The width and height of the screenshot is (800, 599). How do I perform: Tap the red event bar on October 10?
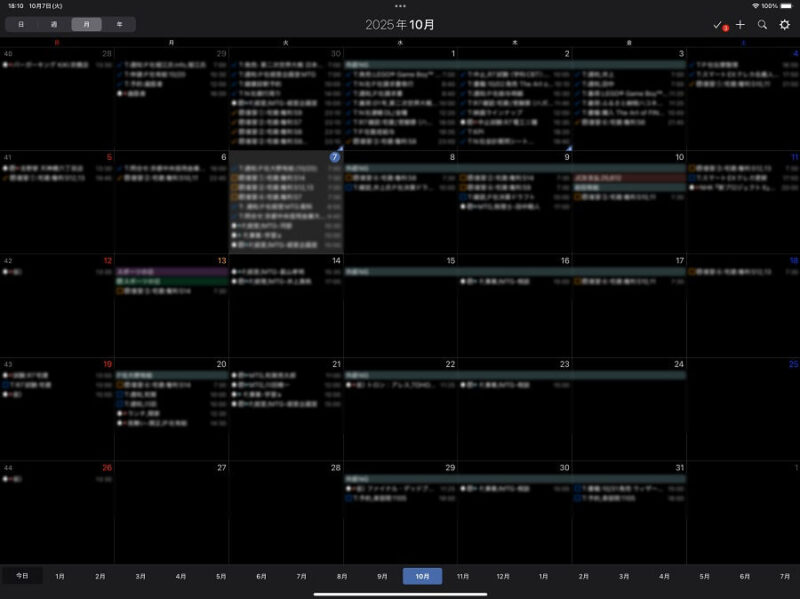(629, 177)
